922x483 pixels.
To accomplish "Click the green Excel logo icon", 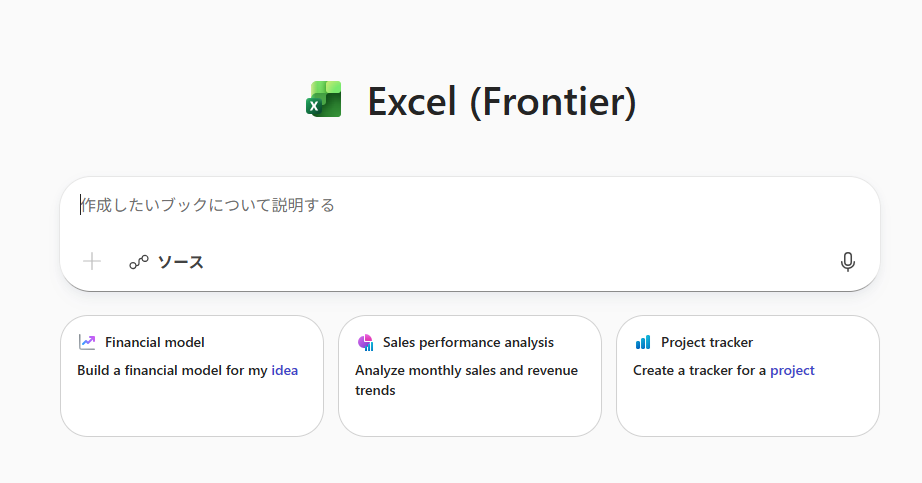I will pyautogui.click(x=324, y=101).
